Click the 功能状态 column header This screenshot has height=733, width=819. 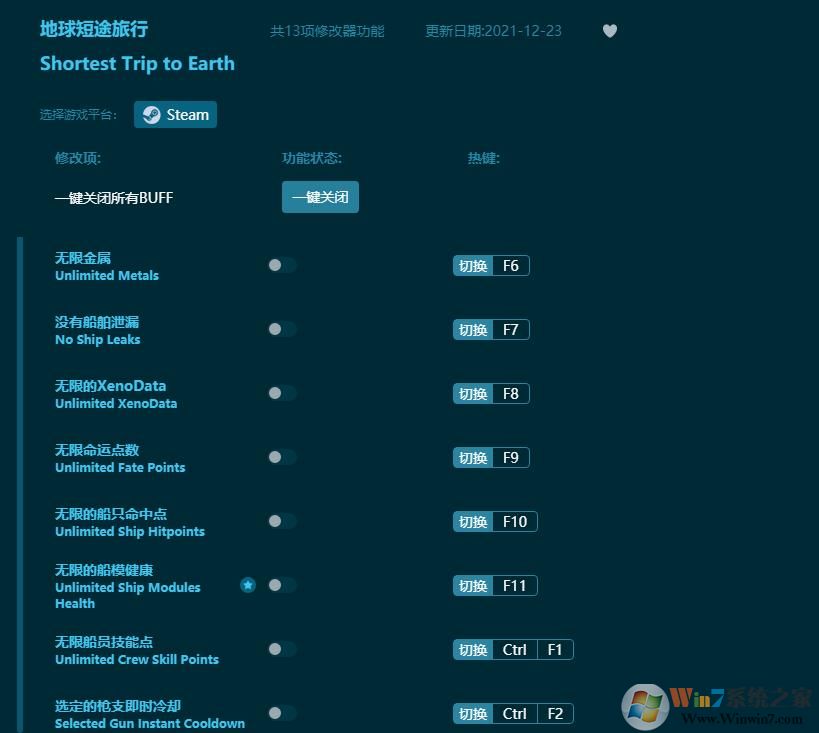312,158
